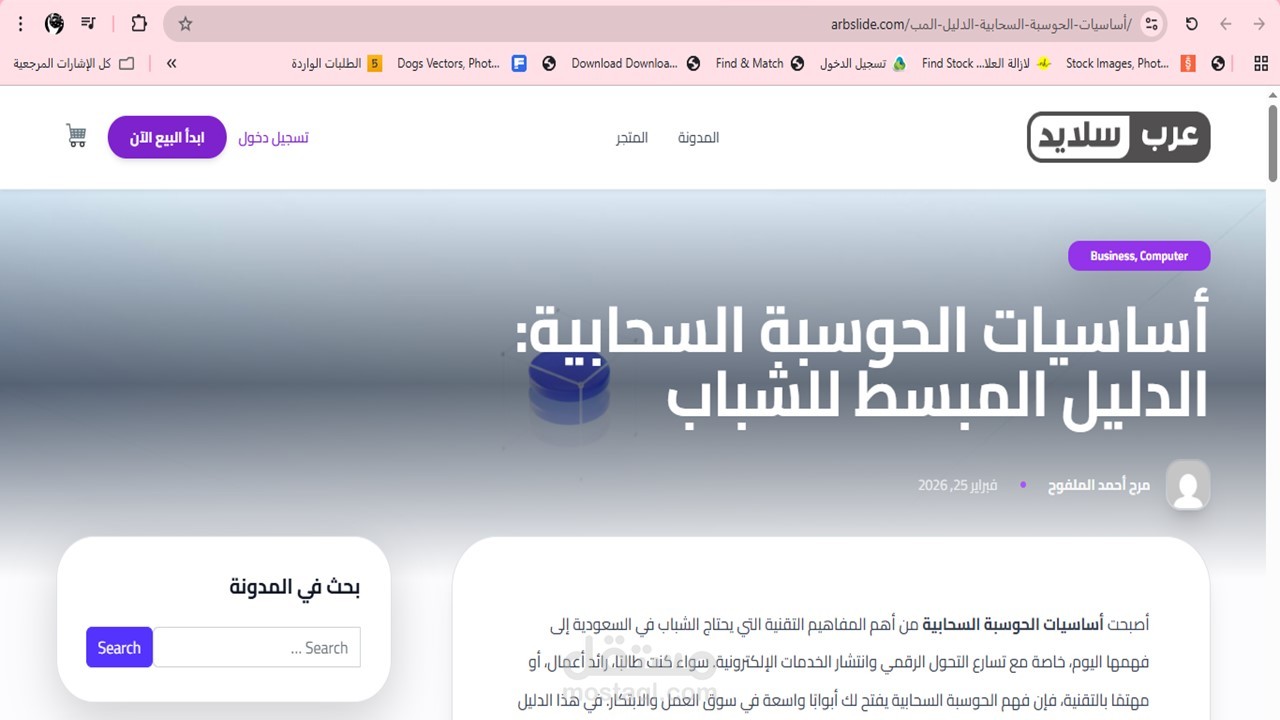
Task: Click author name مرح أحمد الملفوح
Action: [x=1098, y=485]
